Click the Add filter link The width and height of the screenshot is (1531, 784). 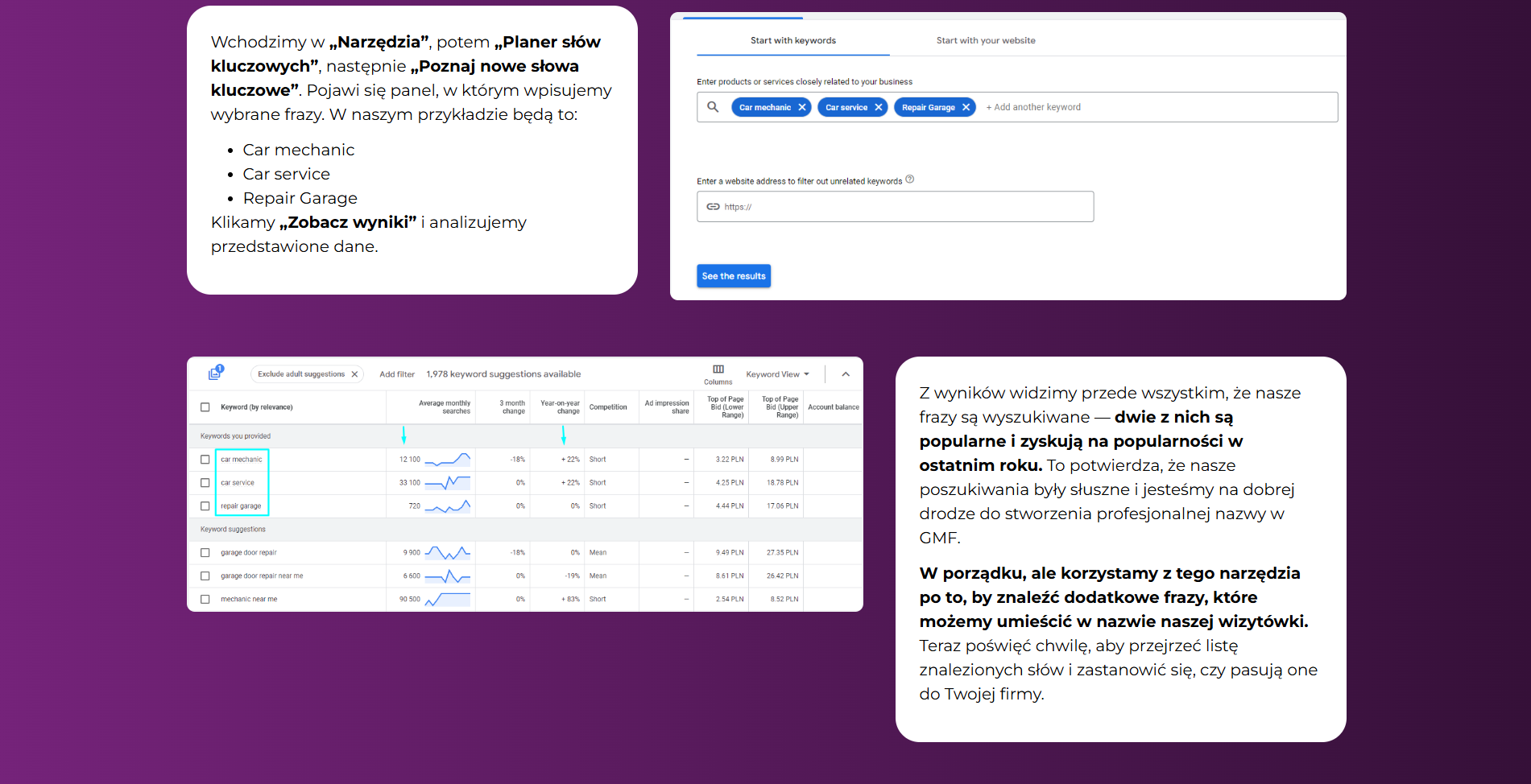coord(397,374)
